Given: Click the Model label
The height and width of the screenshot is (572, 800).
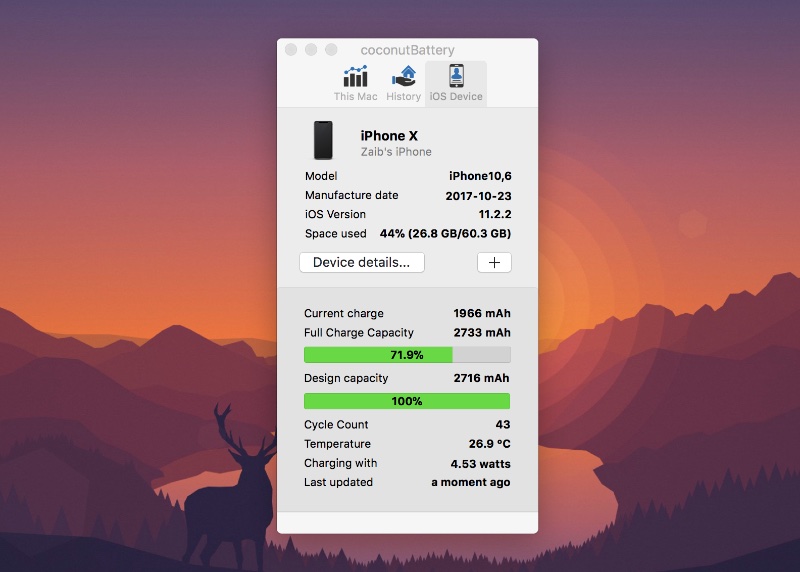Looking at the screenshot, I should 321,176.
